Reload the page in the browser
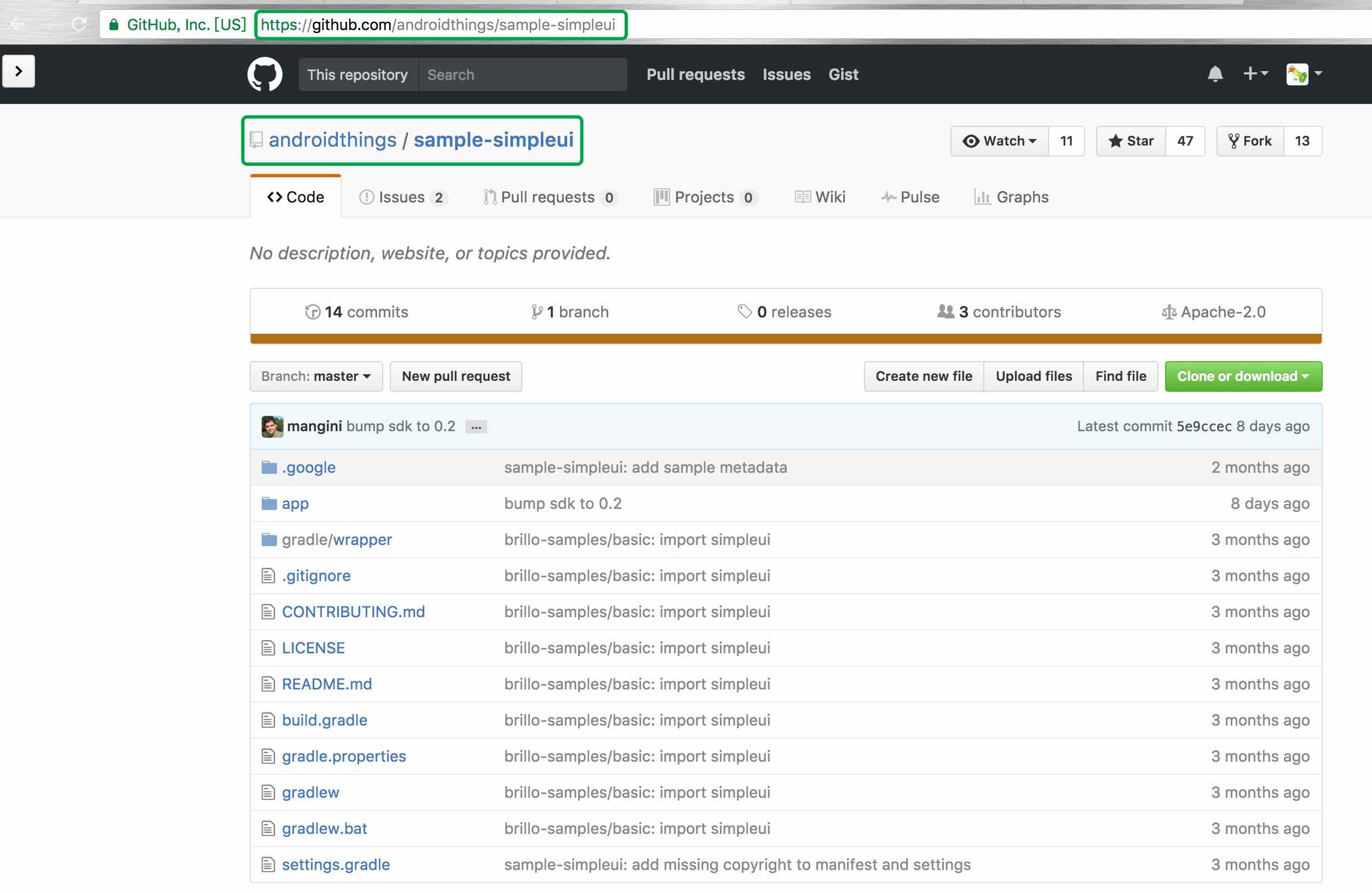Viewport: 1372px width, 893px height. [x=79, y=24]
